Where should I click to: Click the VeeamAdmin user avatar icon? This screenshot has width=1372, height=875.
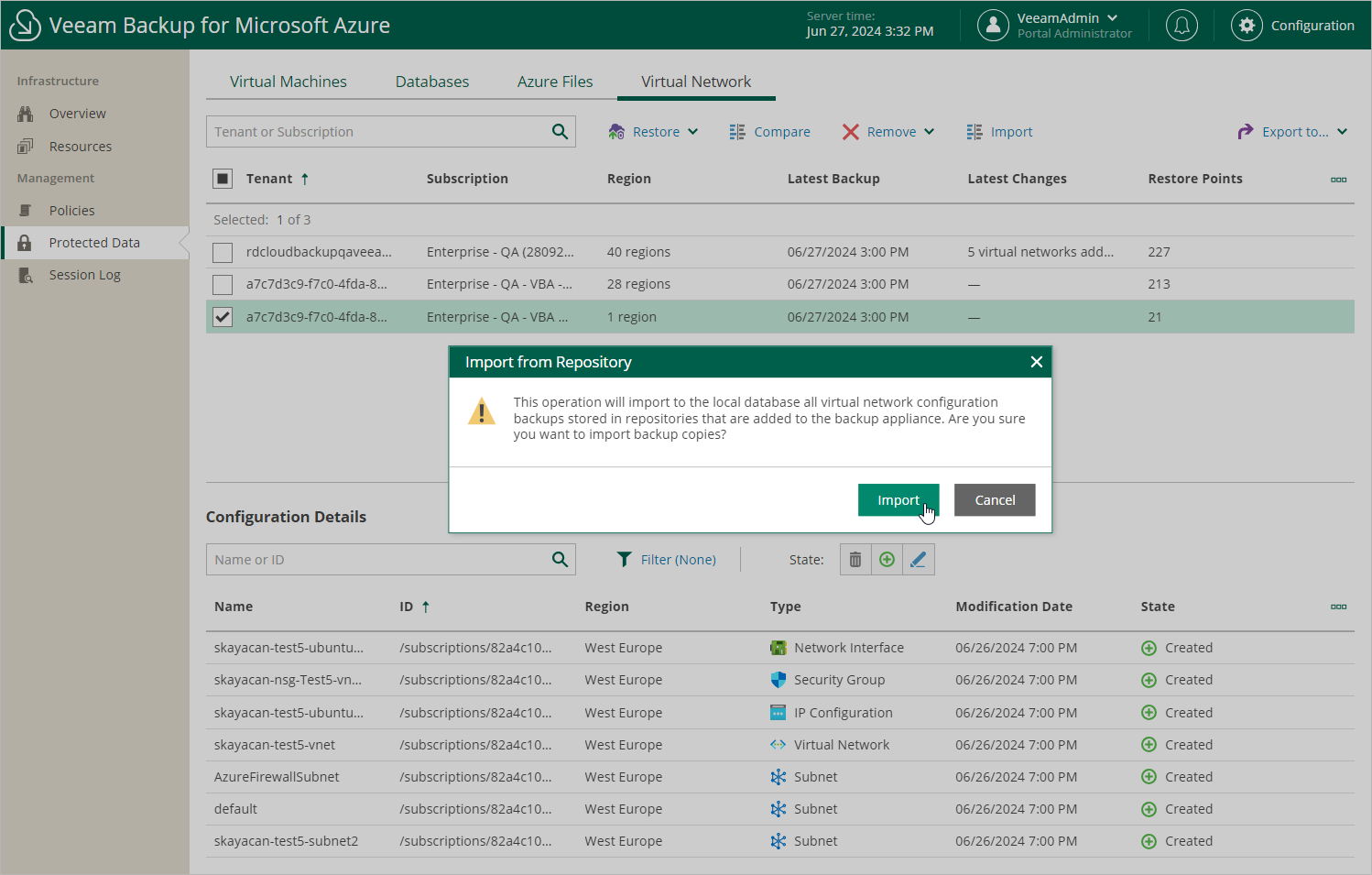(993, 26)
